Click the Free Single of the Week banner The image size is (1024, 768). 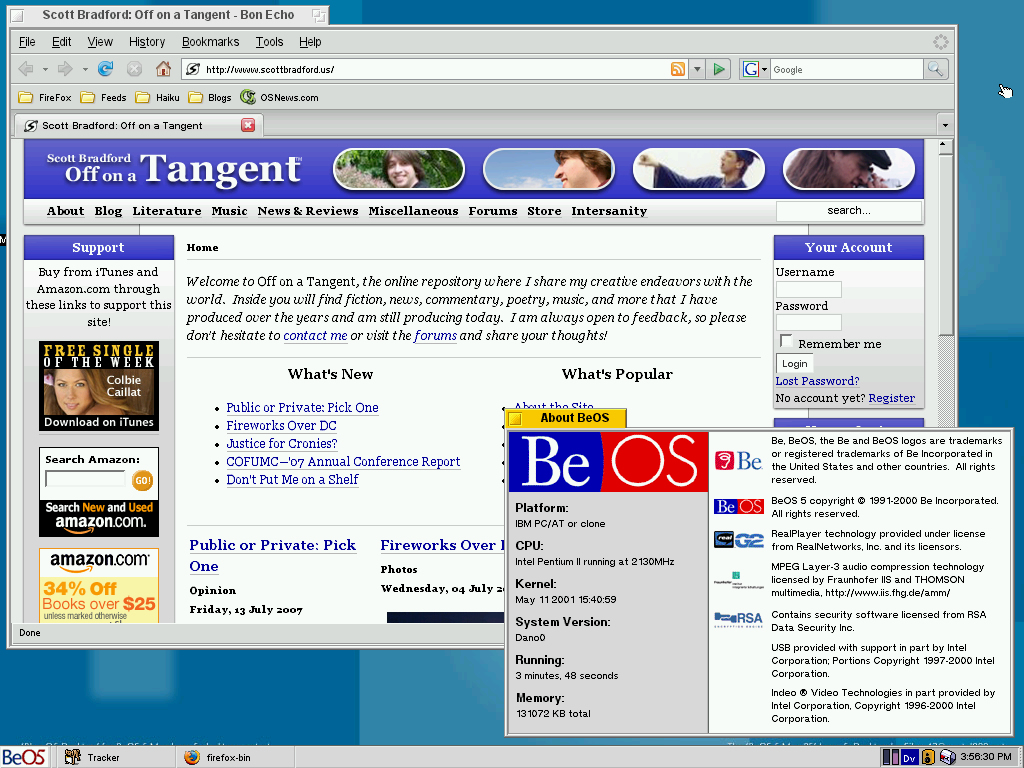(99, 386)
